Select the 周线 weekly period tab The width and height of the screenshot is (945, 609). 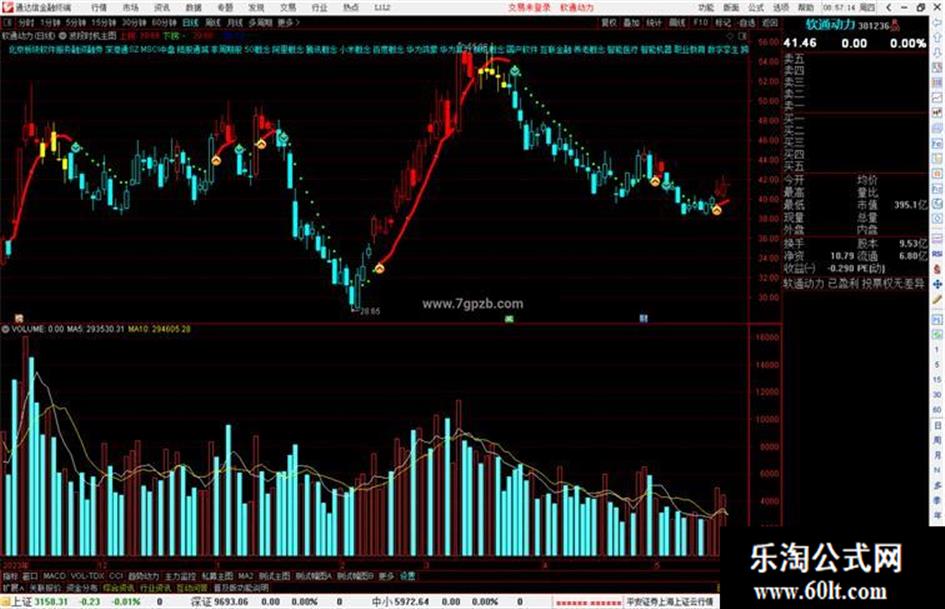click(x=213, y=22)
